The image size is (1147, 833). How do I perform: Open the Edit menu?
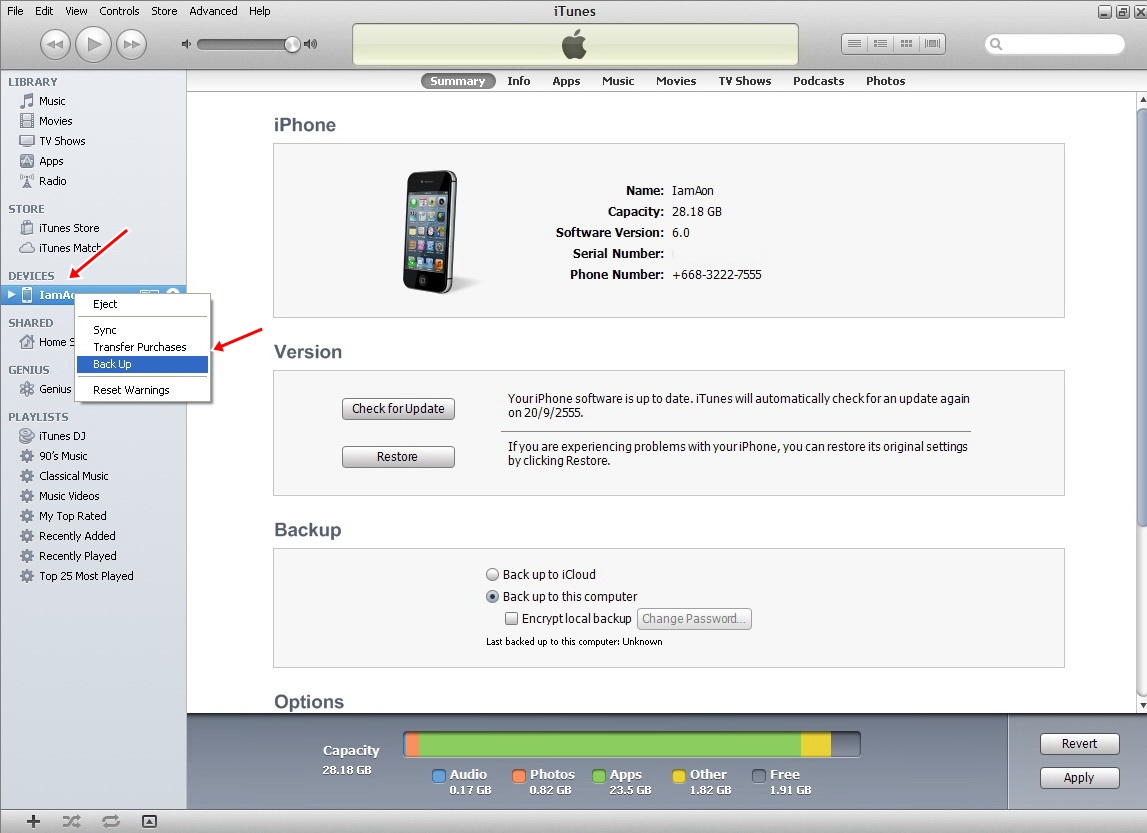click(x=44, y=11)
